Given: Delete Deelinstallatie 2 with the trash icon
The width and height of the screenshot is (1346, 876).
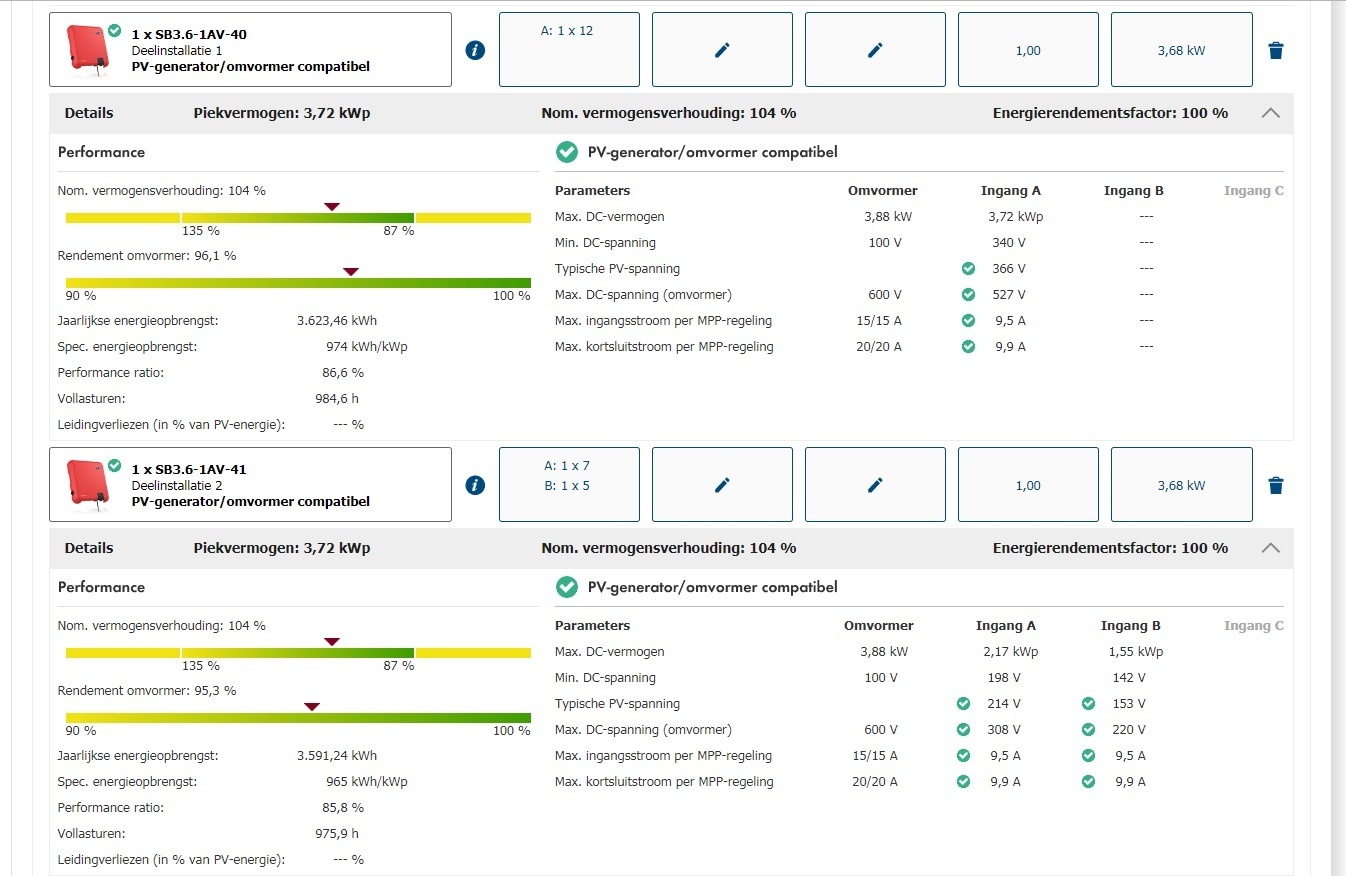Looking at the screenshot, I should [x=1275, y=485].
